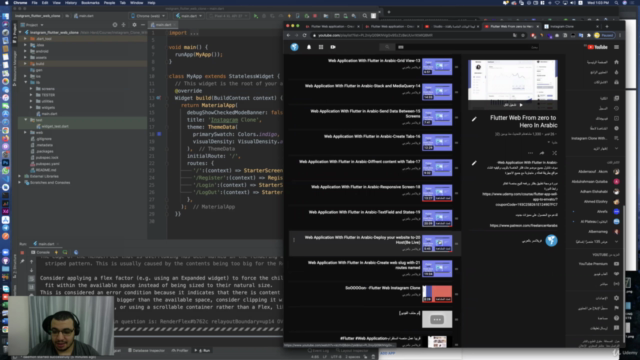640x360 pixels.
Task: Open the Chrome (web) device dropdown
Action: [148, 16]
